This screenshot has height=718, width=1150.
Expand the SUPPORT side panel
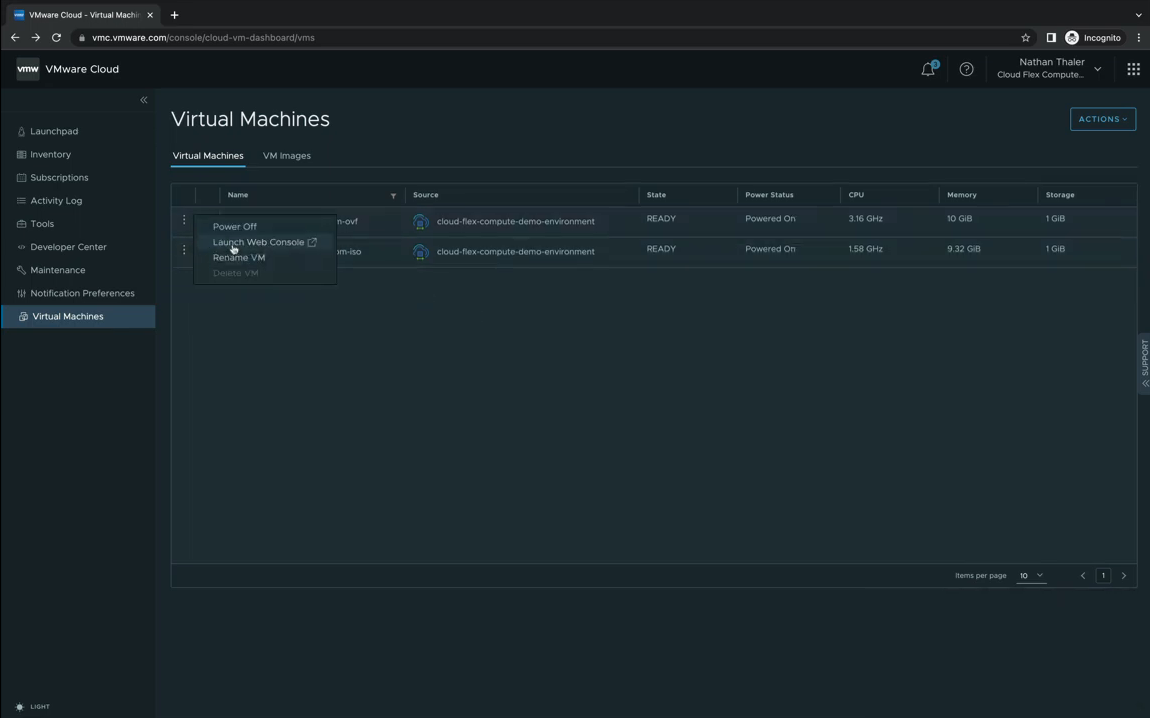[x=1144, y=365]
